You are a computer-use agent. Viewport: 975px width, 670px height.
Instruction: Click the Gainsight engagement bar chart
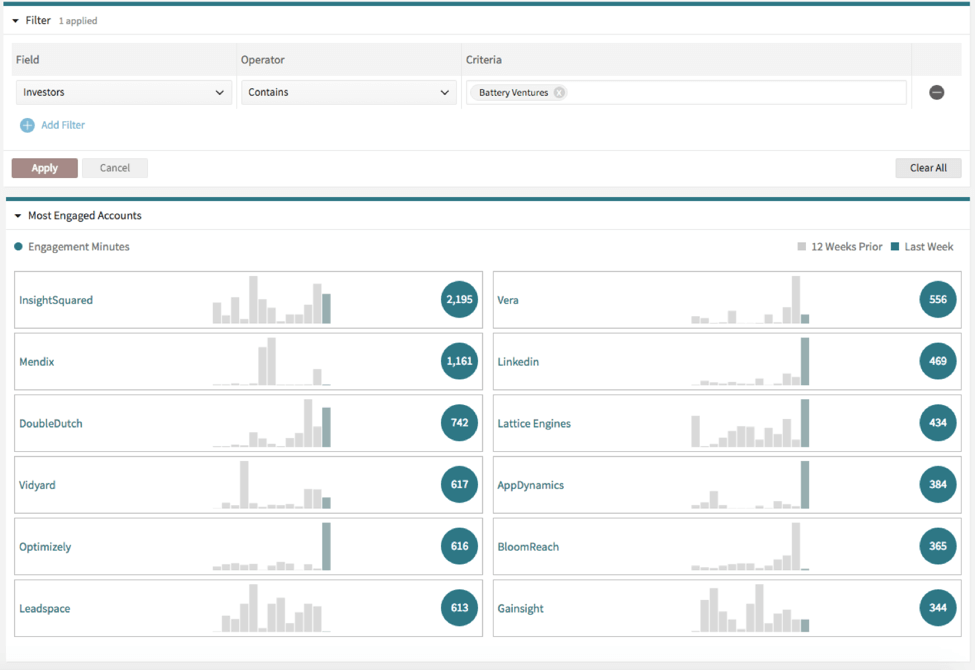pyautogui.click(x=750, y=608)
